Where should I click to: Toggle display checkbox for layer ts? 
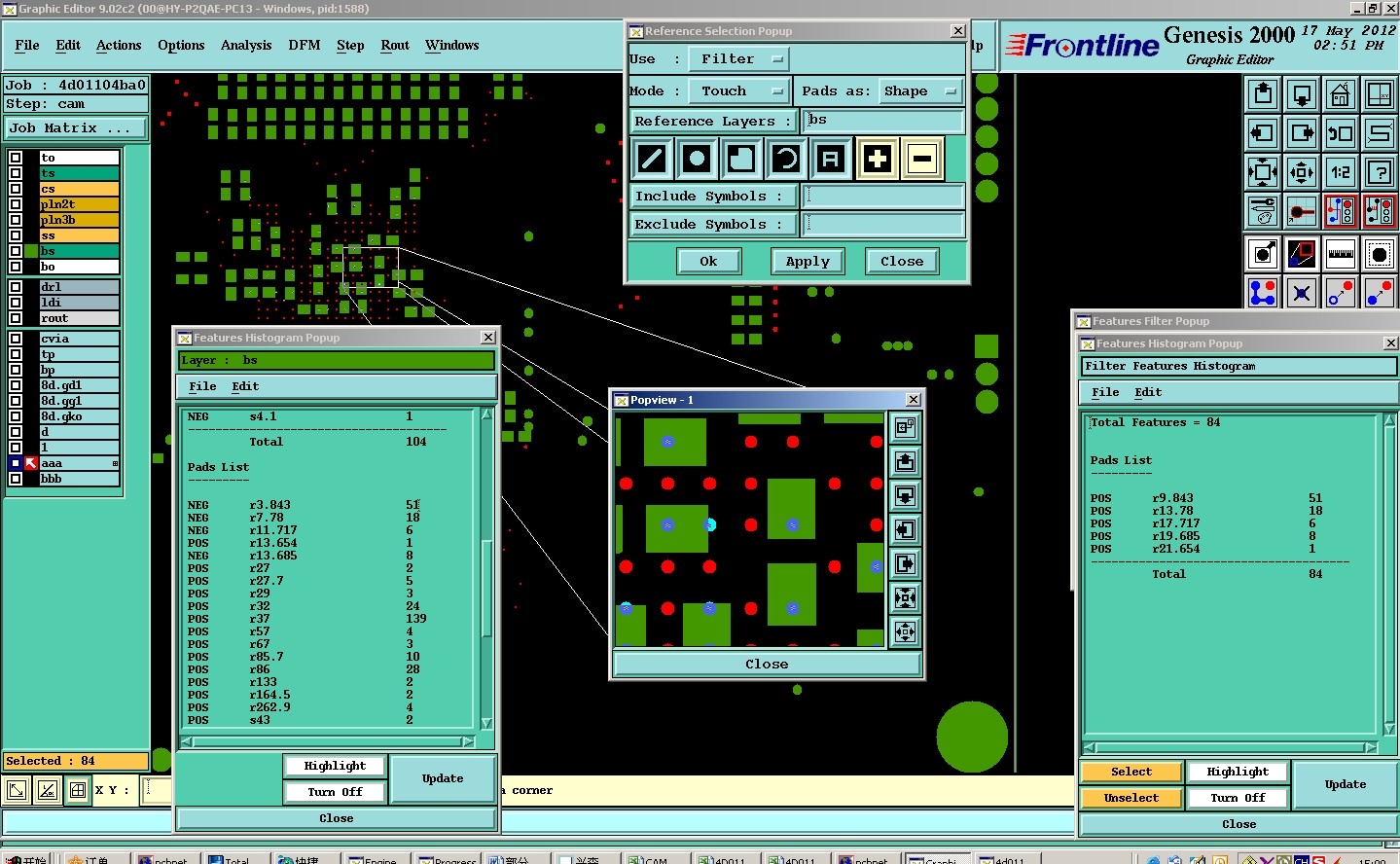[16, 173]
